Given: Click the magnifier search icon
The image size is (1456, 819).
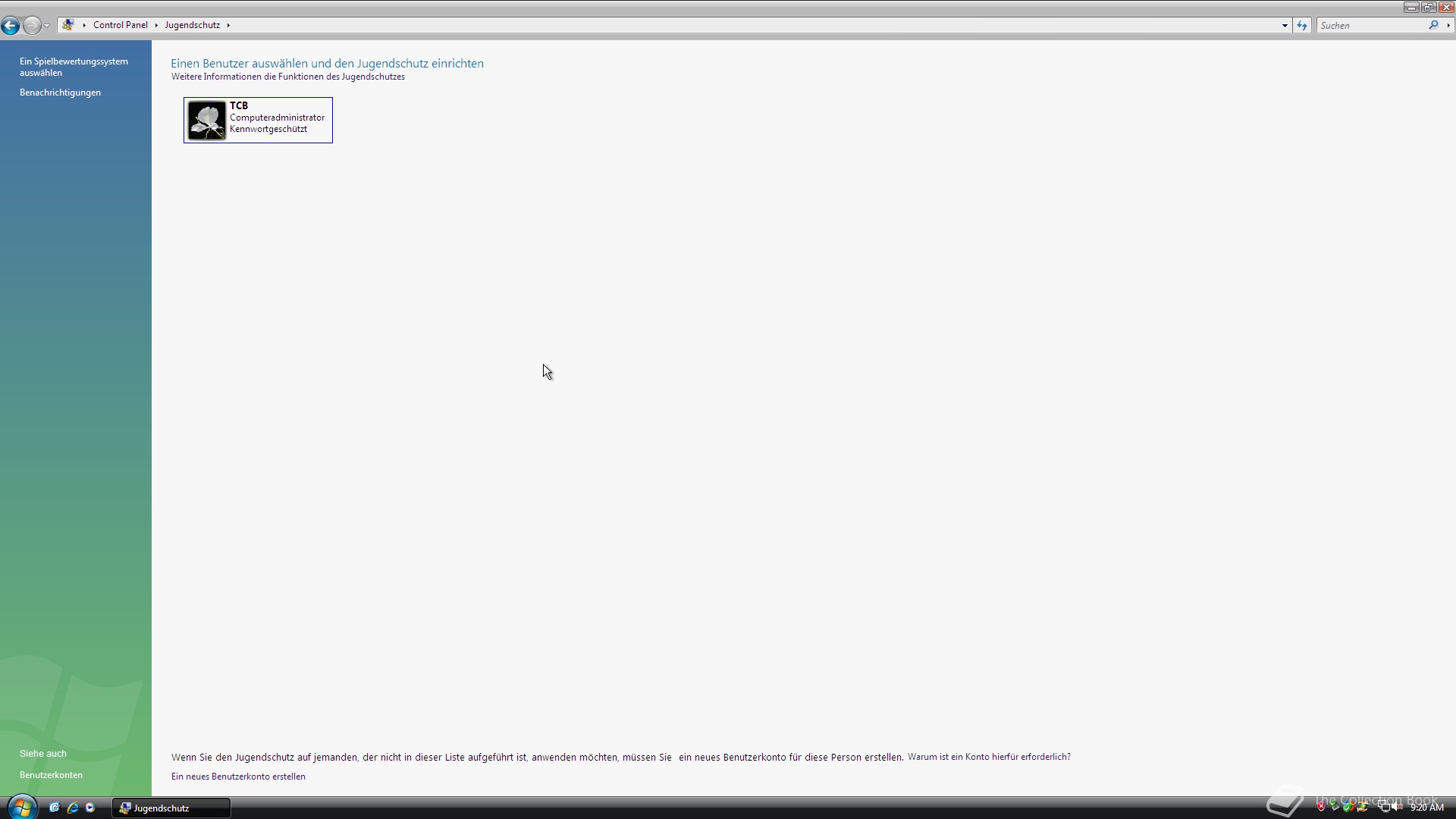Looking at the screenshot, I should [x=1433, y=25].
